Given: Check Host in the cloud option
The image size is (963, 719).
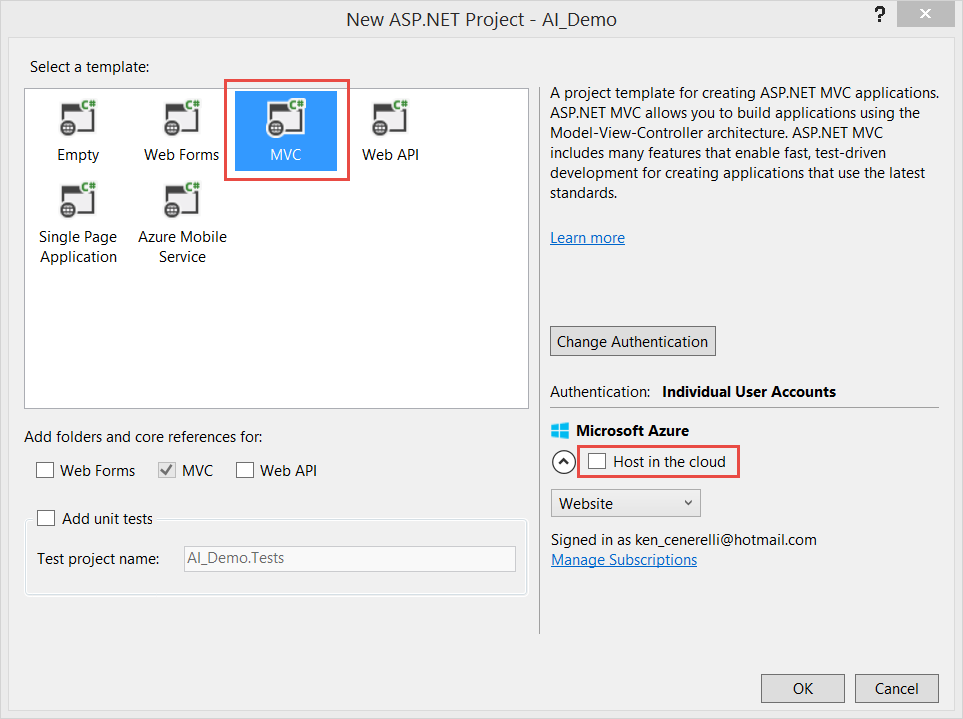Looking at the screenshot, I should pyautogui.click(x=597, y=461).
